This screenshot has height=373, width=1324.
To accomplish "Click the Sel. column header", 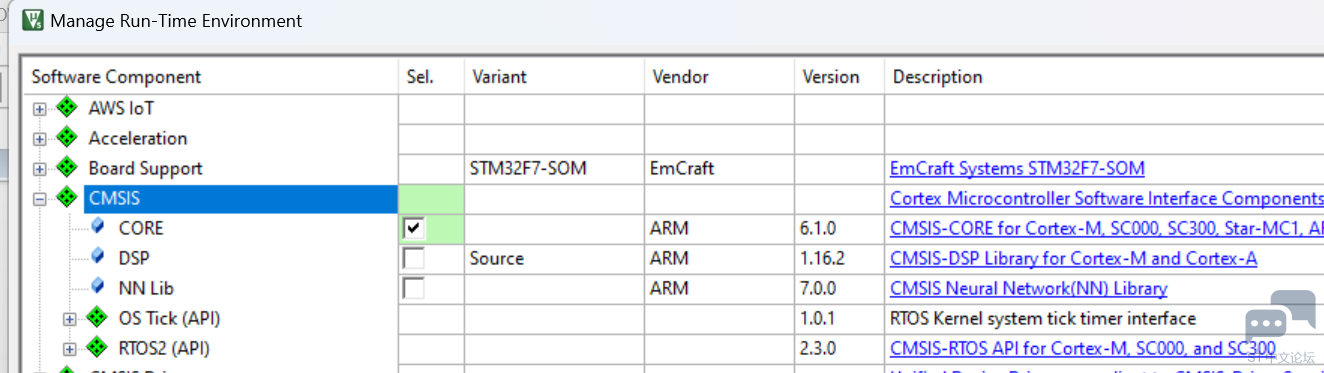I will tap(431, 77).
